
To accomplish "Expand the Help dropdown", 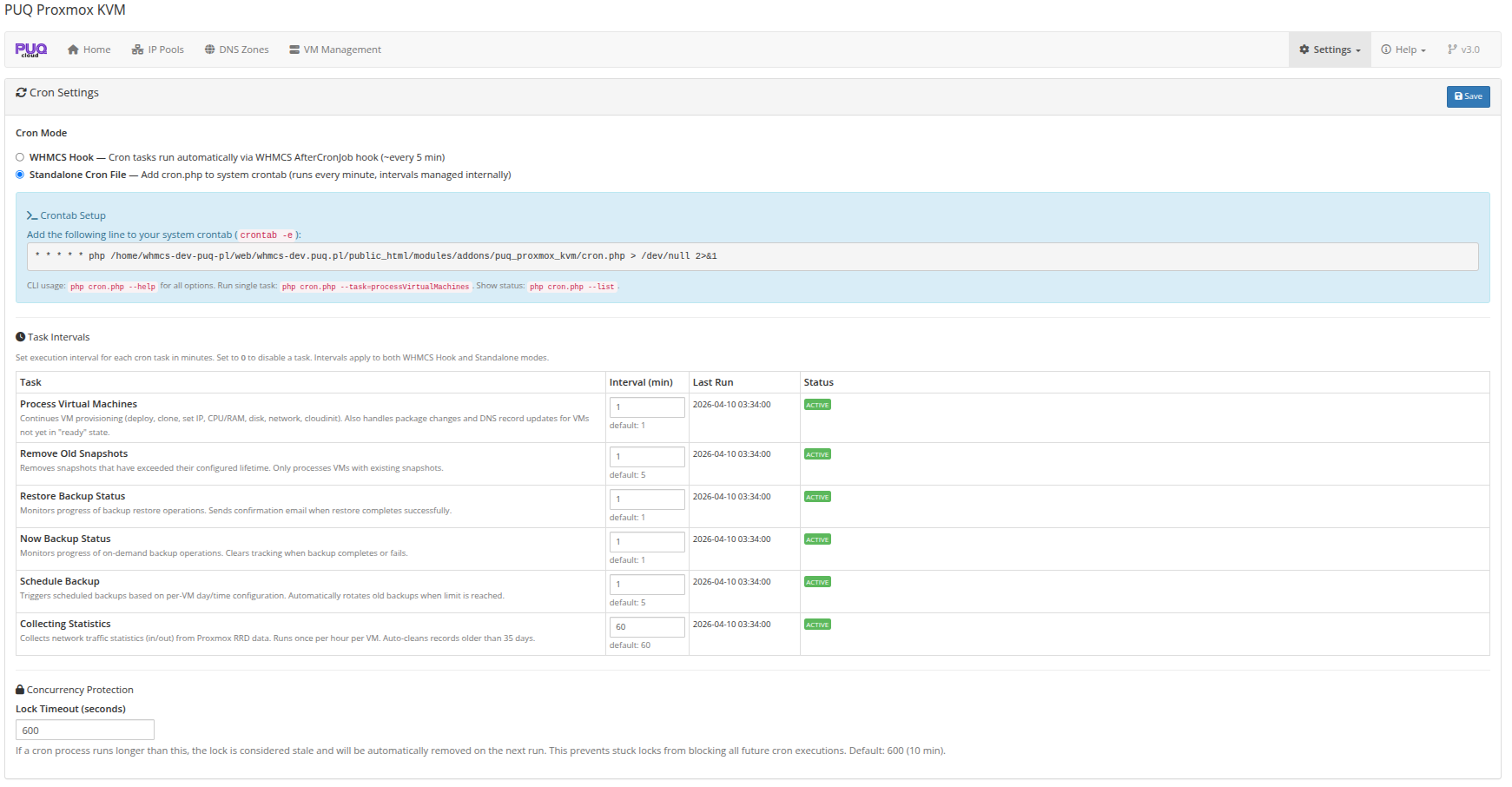I will pyautogui.click(x=1403, y=50).
